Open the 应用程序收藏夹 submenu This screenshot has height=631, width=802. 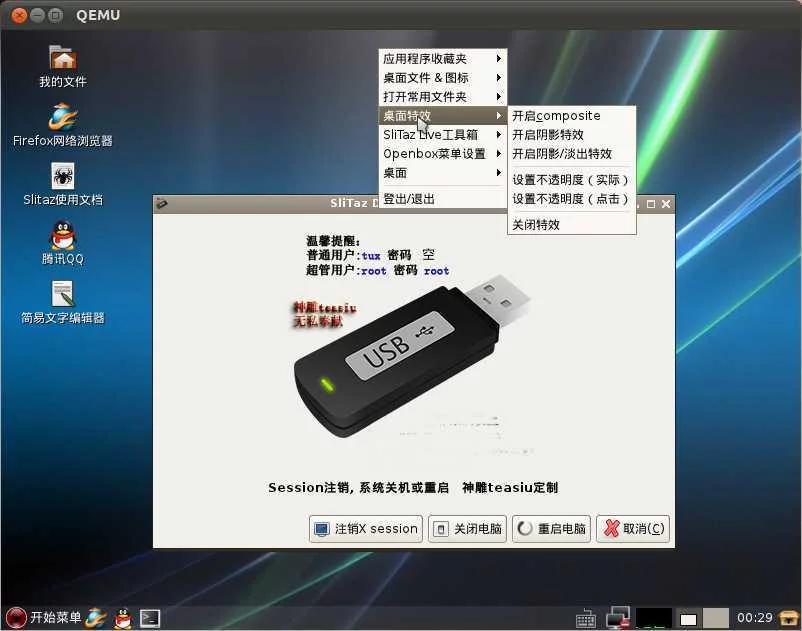pos(442,59)
